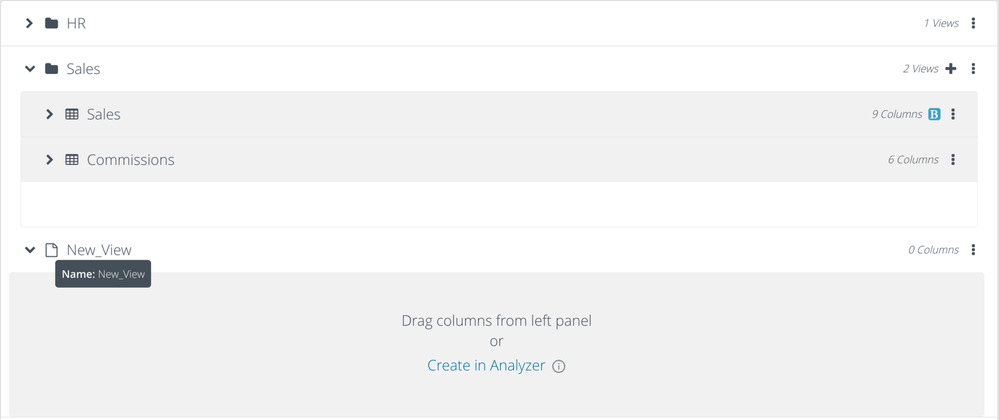Click the info icon beside Create in Analyzer
Screen dimensions: 999x420
559,366
